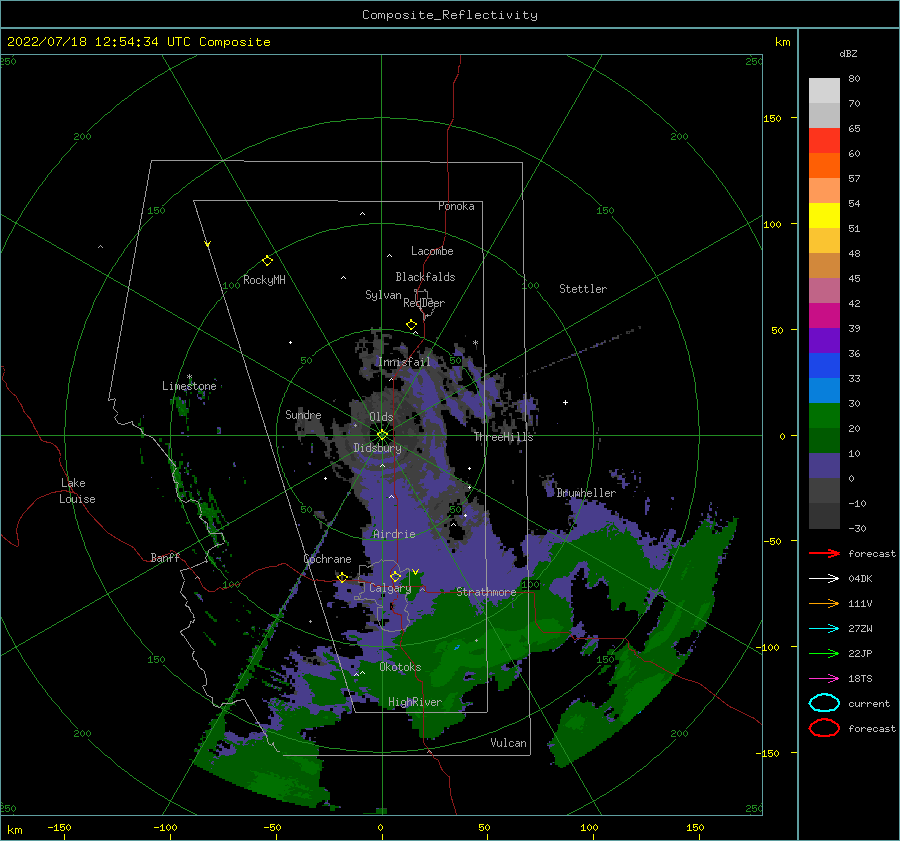Click the magenta 18TS arrow icon
This screenshot has width=900, height=841.
pyautogui.click(x=824, y=679)
